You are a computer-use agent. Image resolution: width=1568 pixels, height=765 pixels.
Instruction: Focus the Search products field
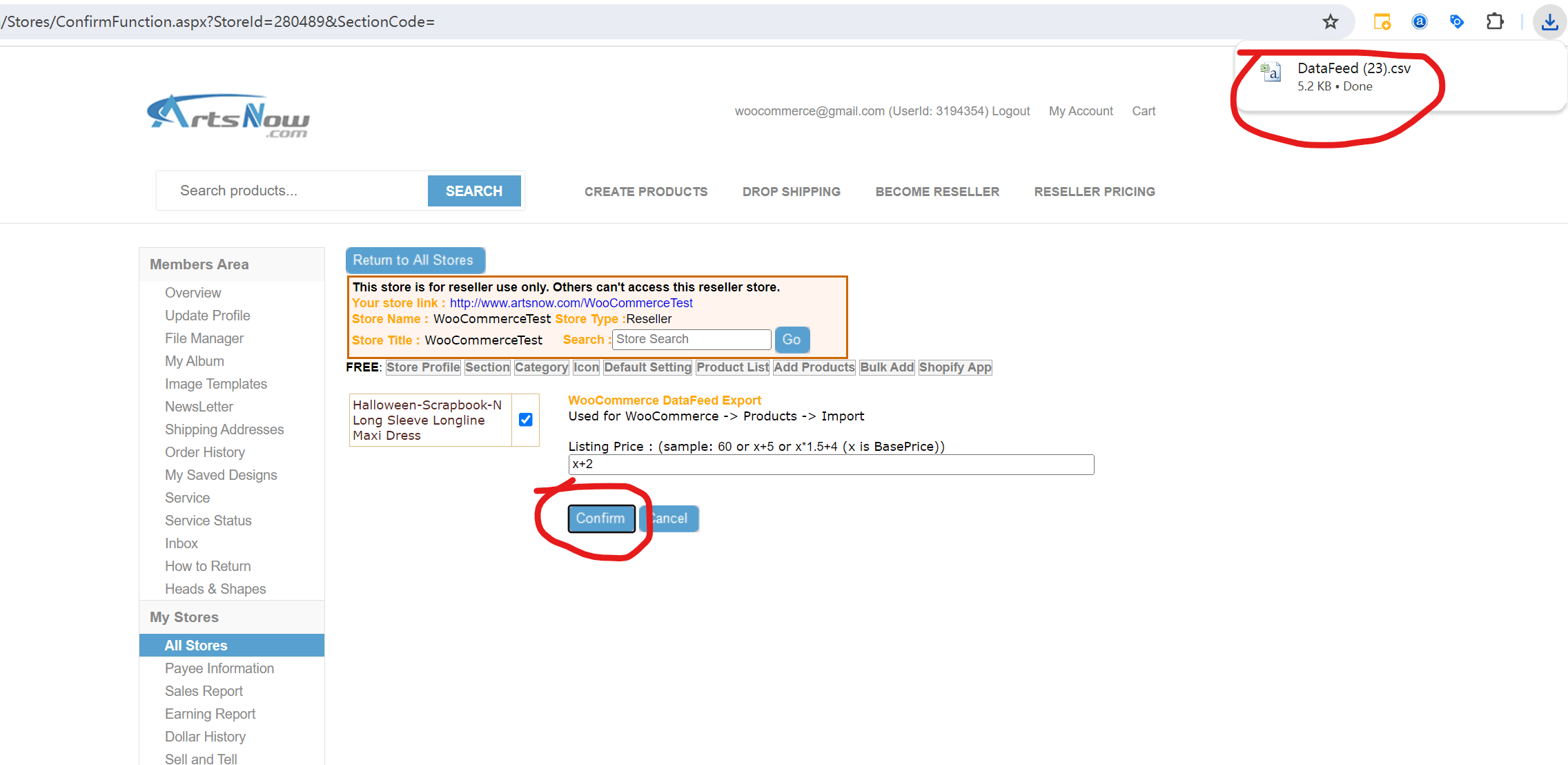[292, 191]
